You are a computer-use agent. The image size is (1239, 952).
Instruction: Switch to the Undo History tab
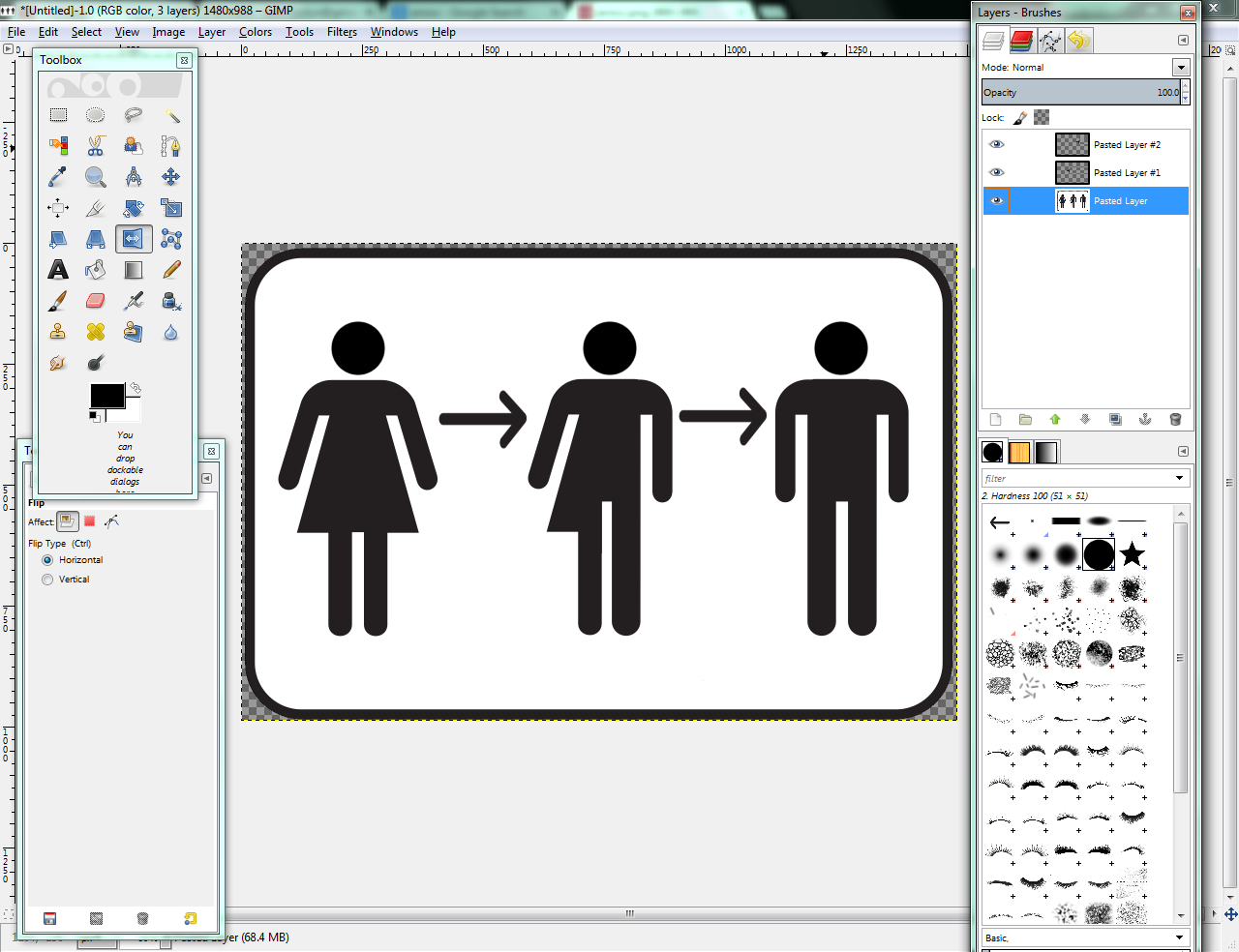coord(1079,41)
